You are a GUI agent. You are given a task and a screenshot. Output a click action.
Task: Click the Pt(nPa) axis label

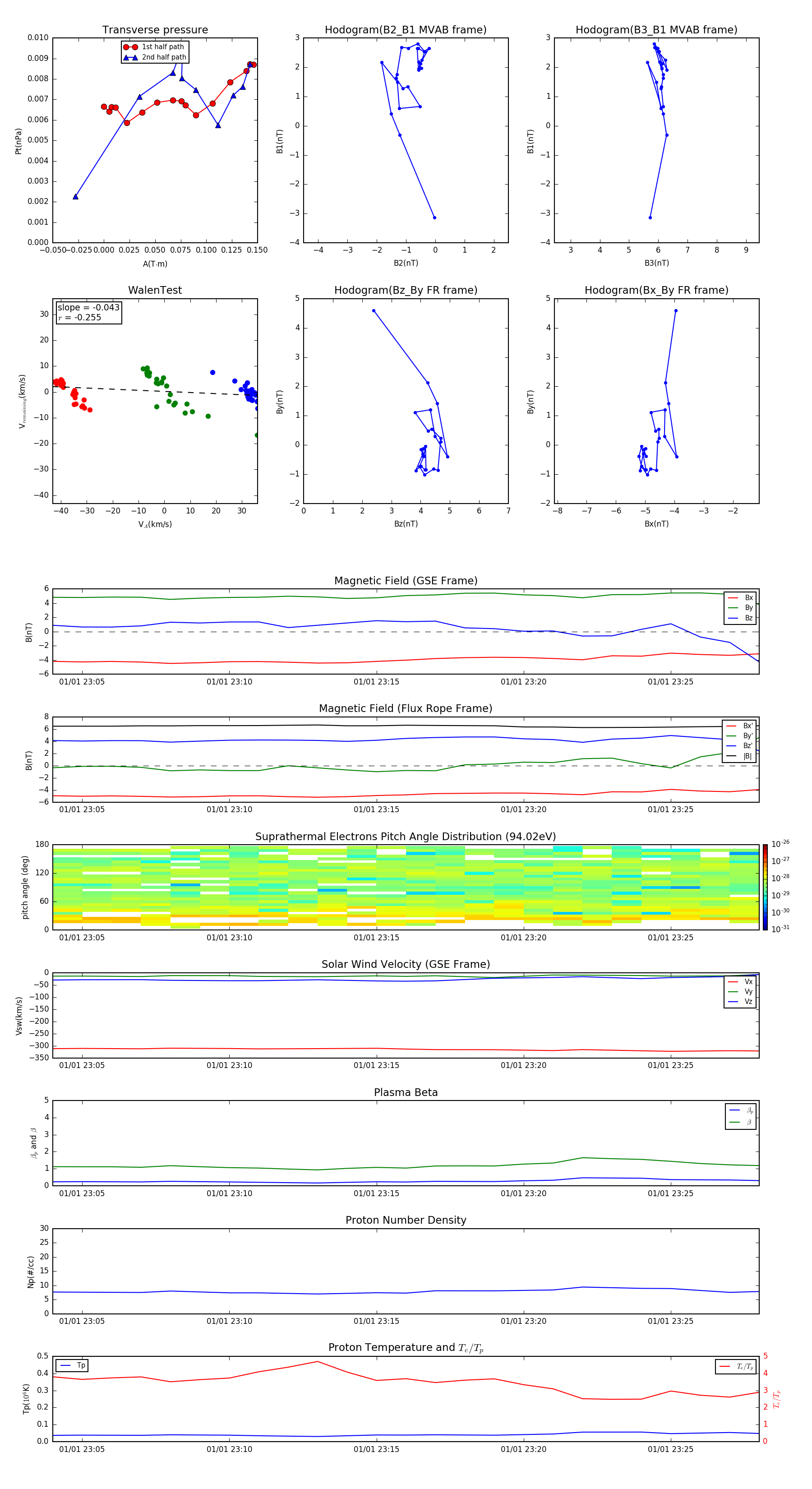[x=18, y=141]
